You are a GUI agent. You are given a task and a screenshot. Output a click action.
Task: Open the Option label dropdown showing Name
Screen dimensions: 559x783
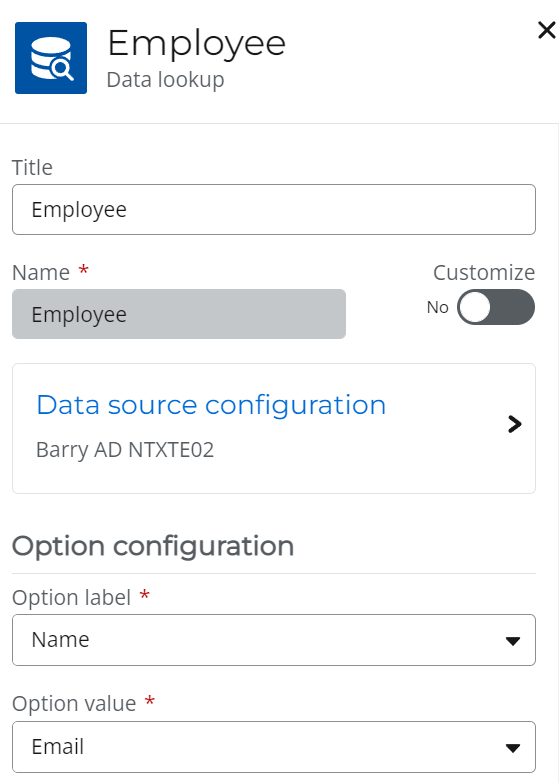click(274, 640)
